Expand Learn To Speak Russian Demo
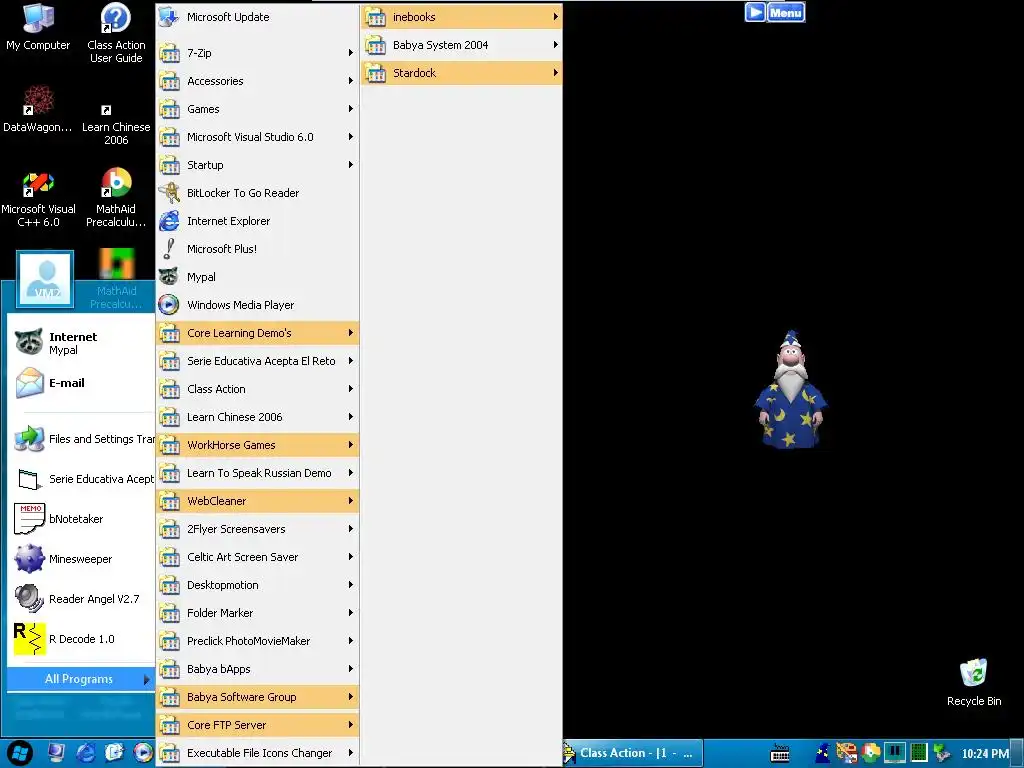Viewport: 1024px width, 768px height. point(258,473)
